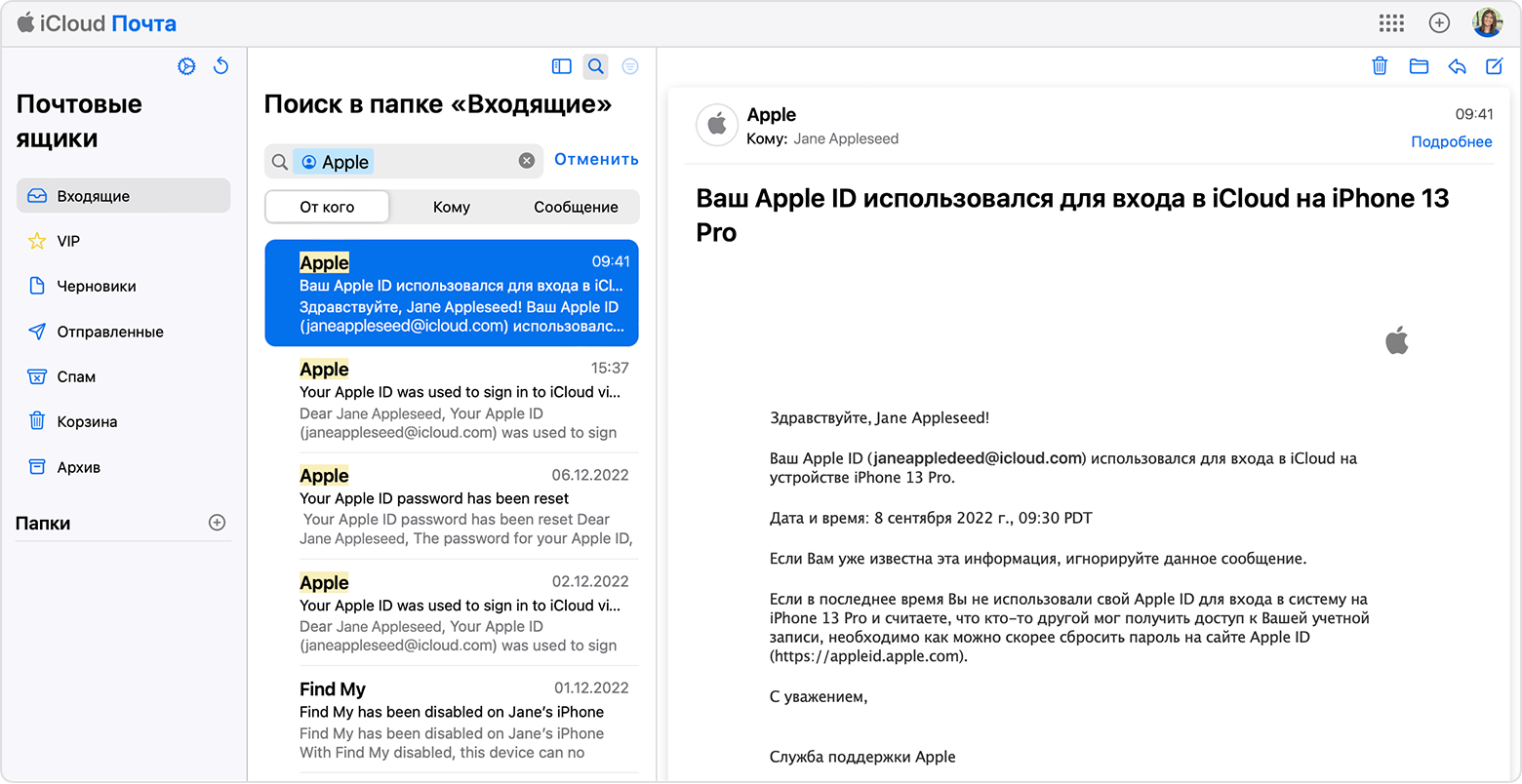Click the Дата и время line in email

(931, 518)
